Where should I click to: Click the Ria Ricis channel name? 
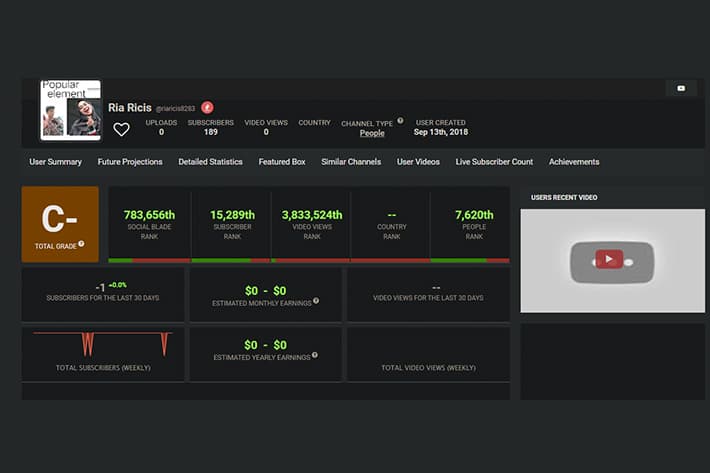tap(130, 108)
